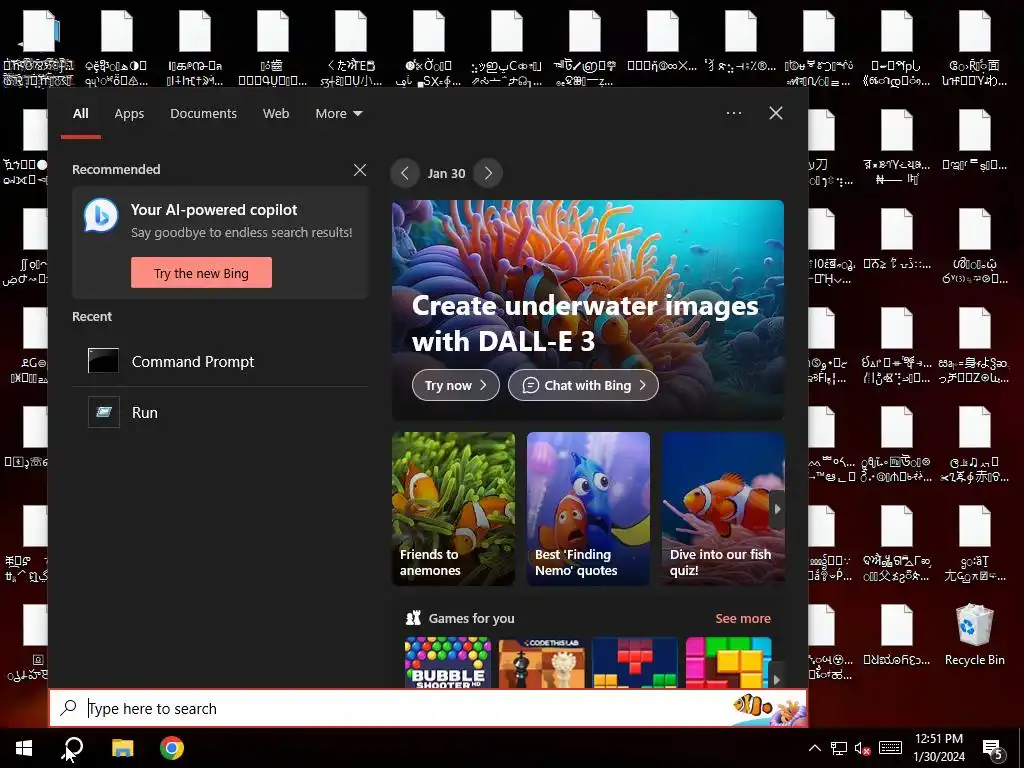Launch Google Chrome from the taskbar
Image resolution: width=1024 pixels, height=768 pixels.
coord(172,748)
